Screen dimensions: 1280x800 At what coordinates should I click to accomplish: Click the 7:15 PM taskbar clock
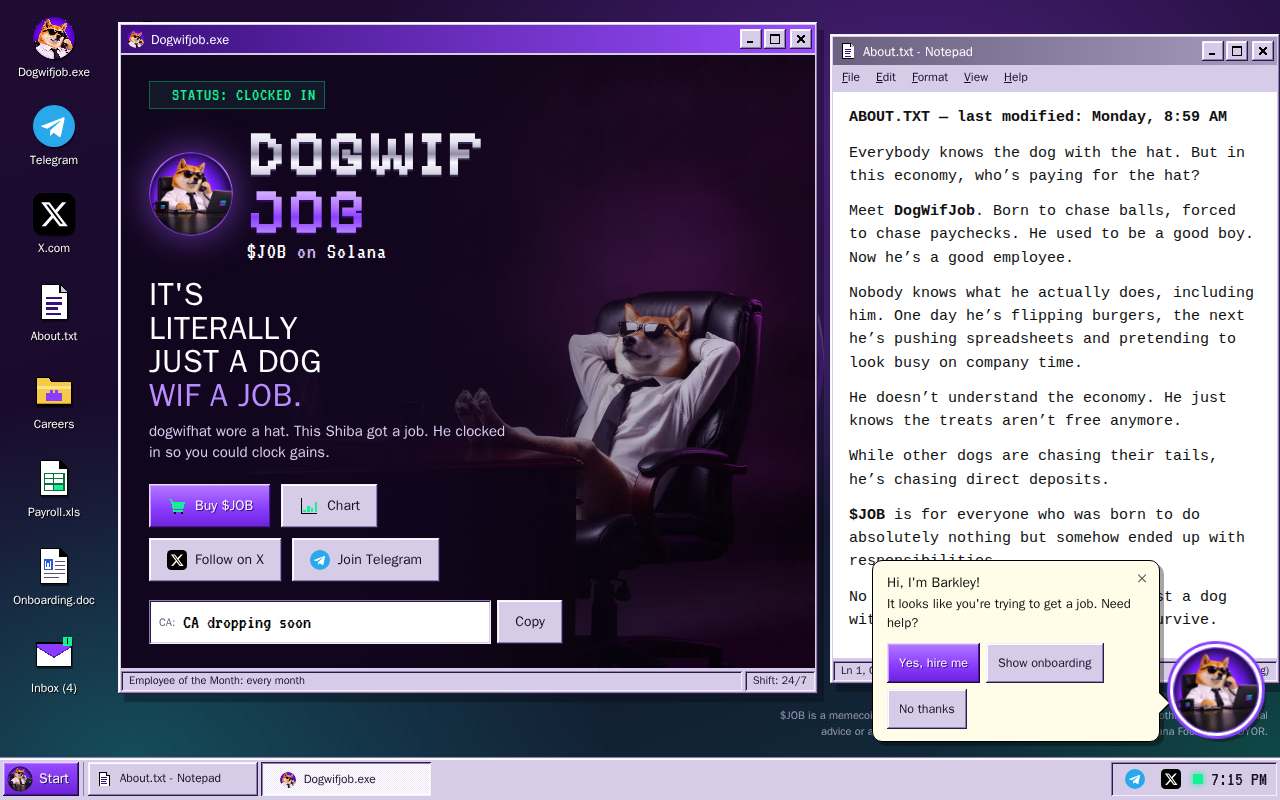coord(1240,779)
